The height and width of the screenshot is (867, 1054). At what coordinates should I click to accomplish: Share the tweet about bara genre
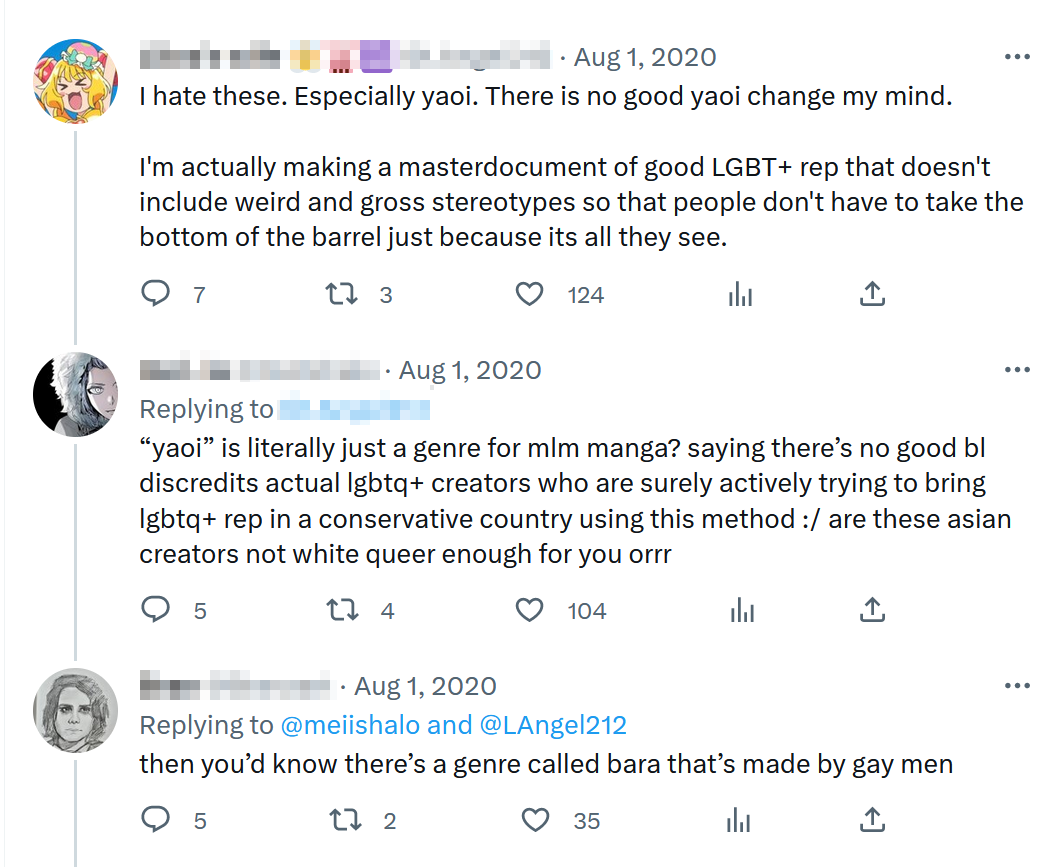pos(872,820)
